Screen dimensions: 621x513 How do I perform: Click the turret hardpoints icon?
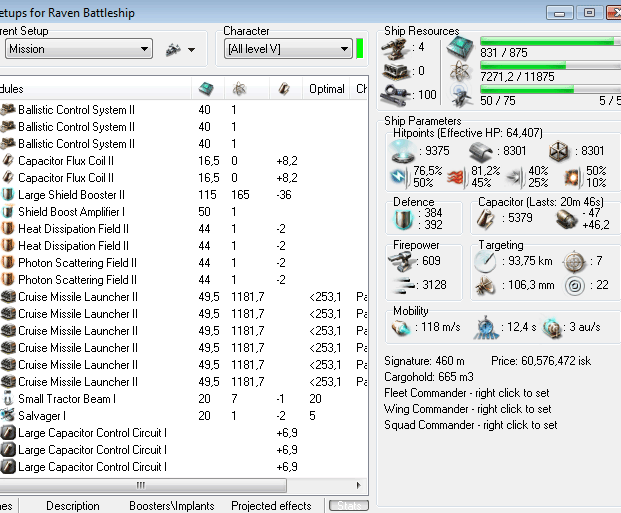(395, 48)
